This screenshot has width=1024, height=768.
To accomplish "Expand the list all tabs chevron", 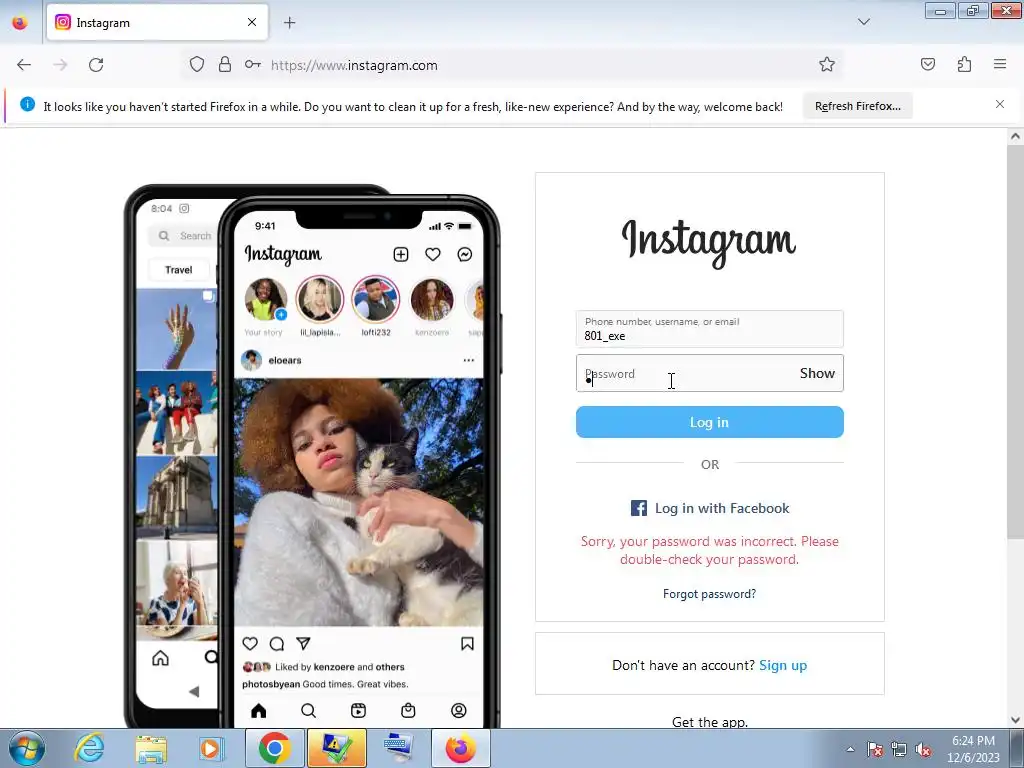I will 864,22.
